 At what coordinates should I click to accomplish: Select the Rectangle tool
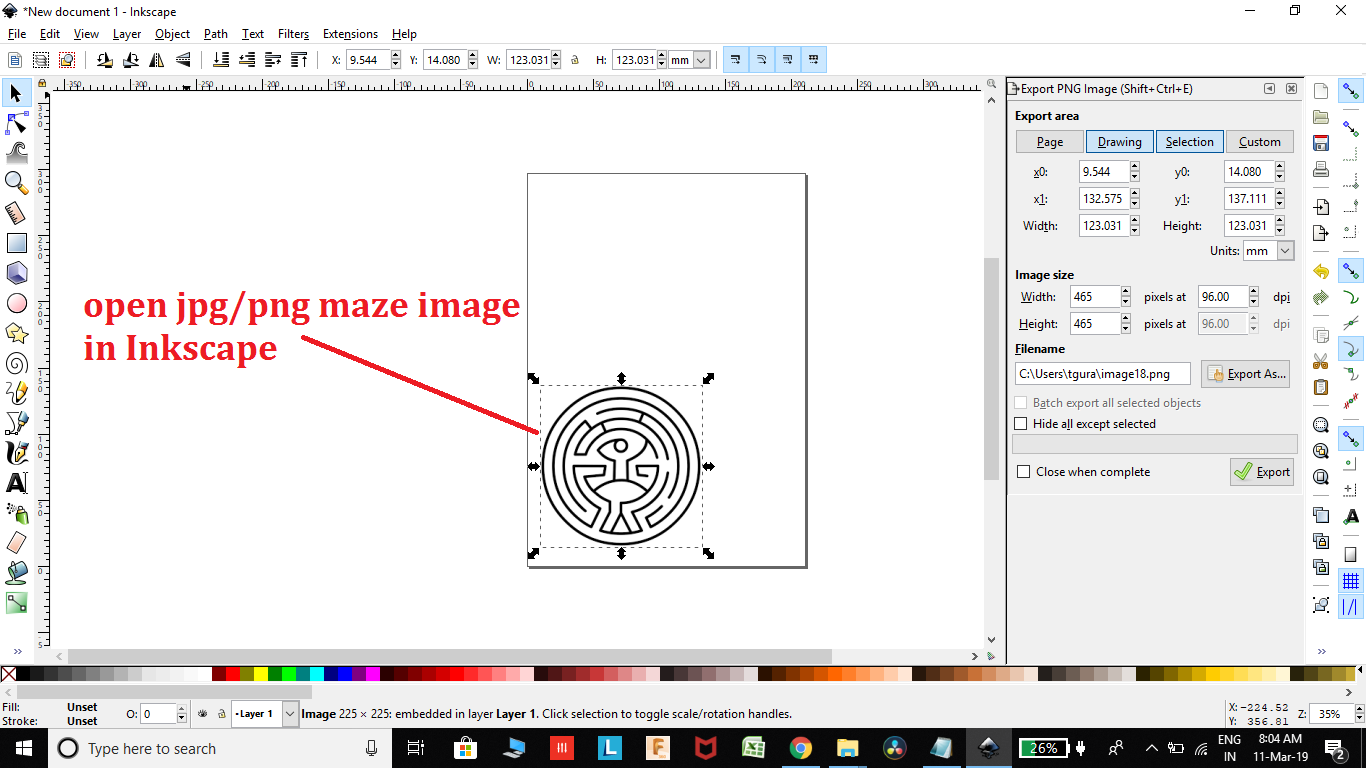click(17, 243)
